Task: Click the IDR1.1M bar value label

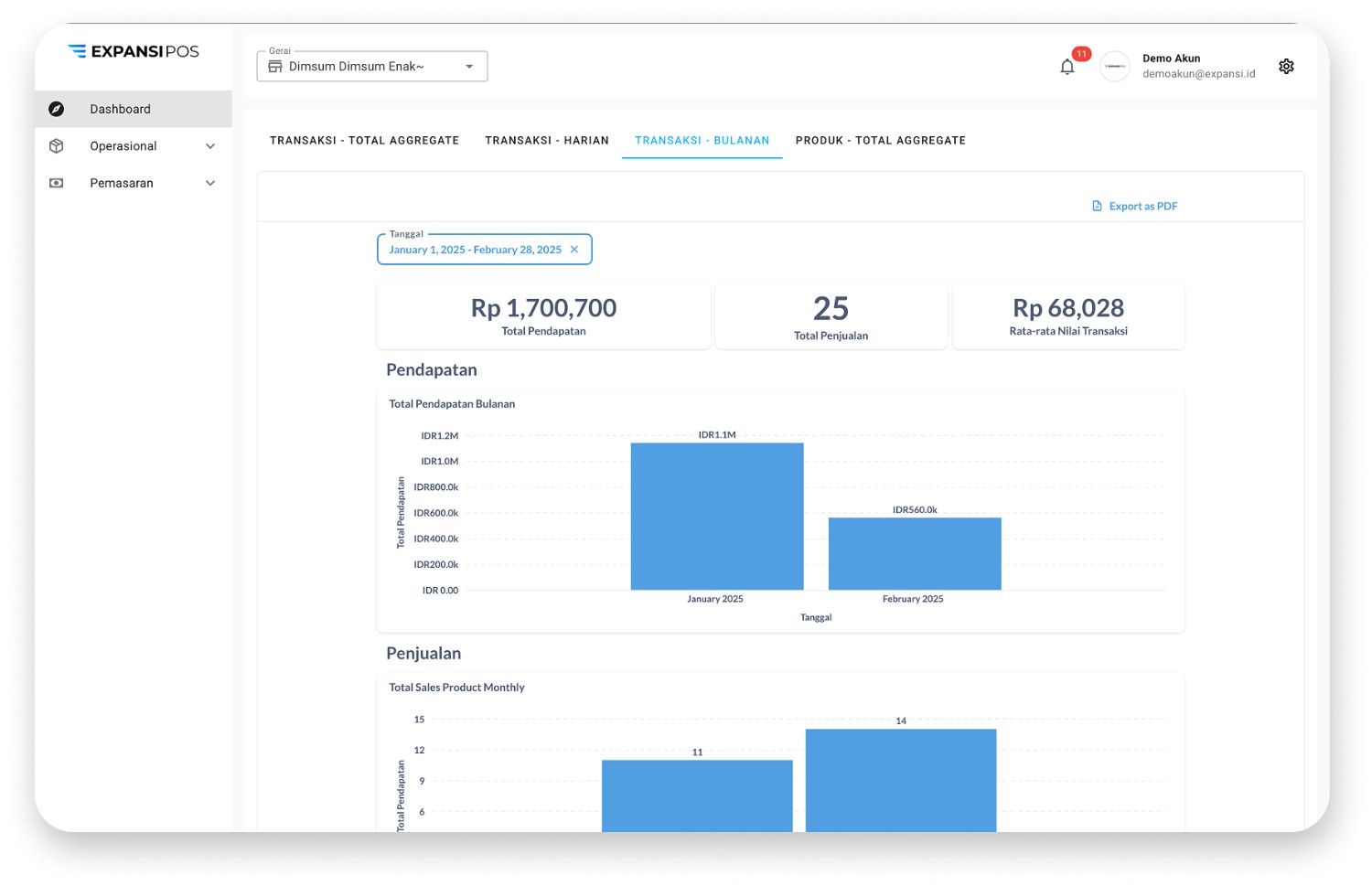Action: 717,434
